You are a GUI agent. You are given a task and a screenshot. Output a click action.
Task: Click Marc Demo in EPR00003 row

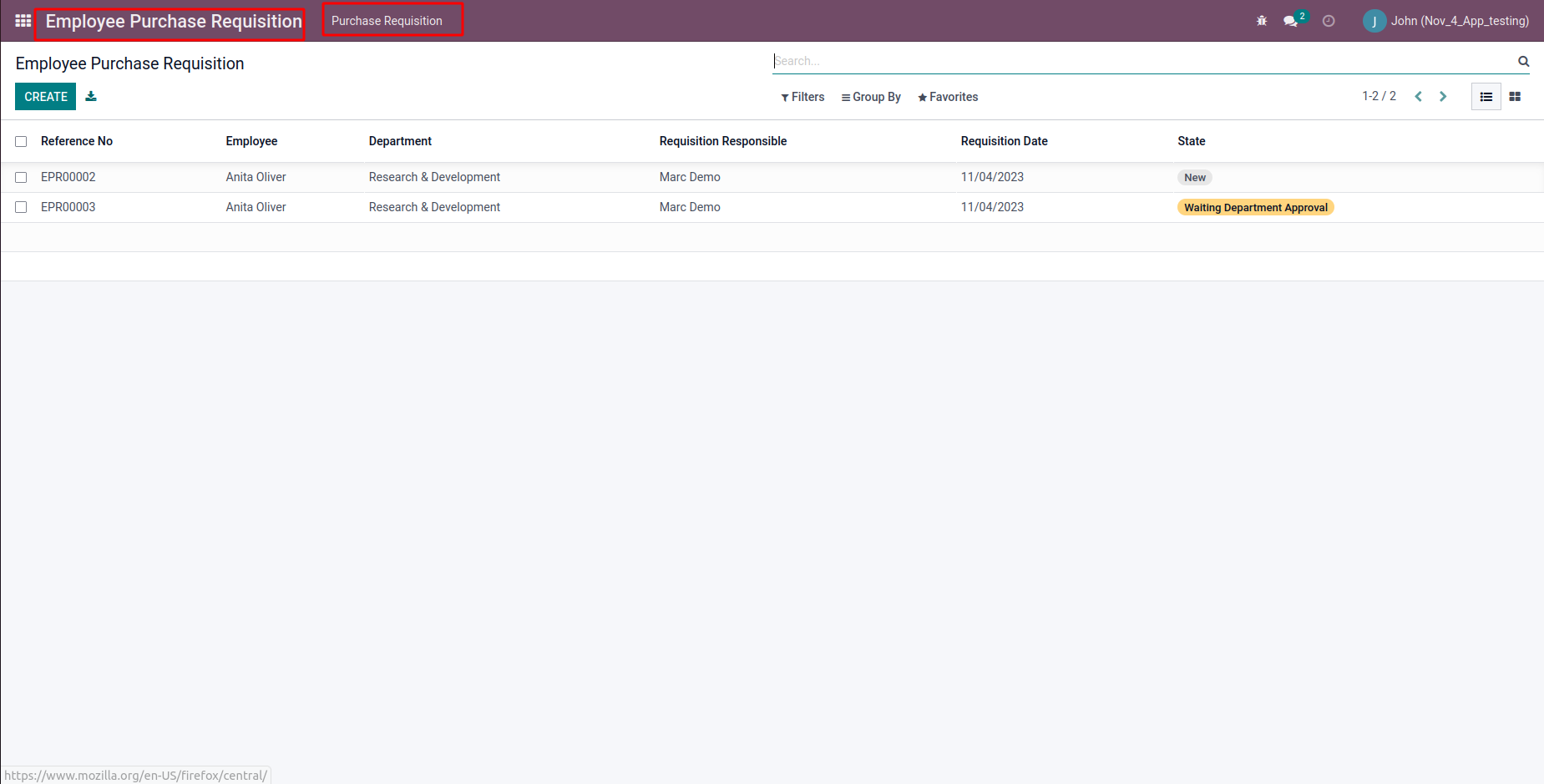690,207
